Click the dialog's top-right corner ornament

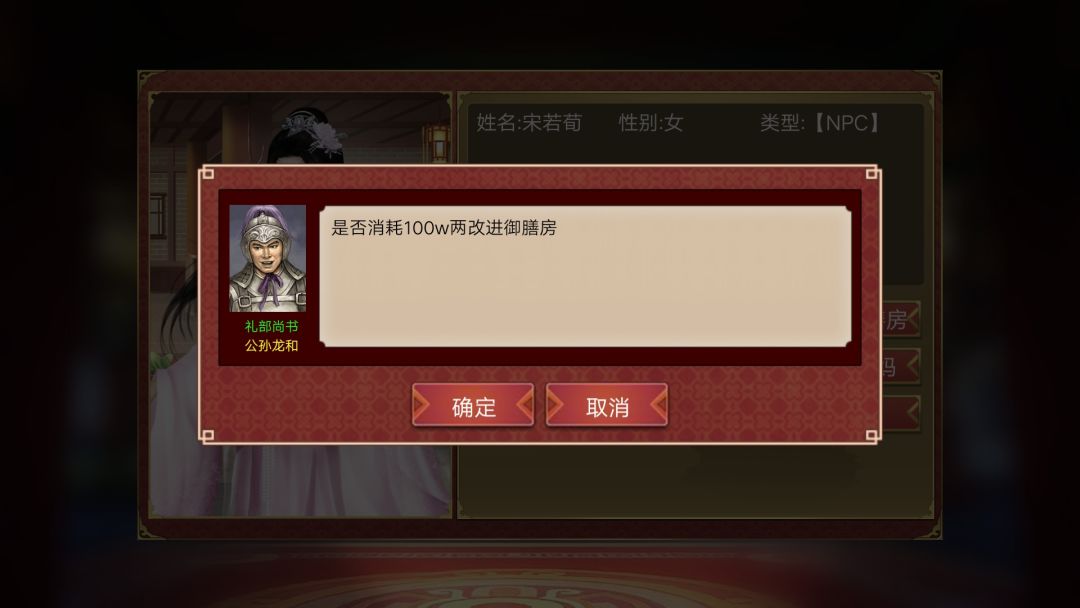871,173
